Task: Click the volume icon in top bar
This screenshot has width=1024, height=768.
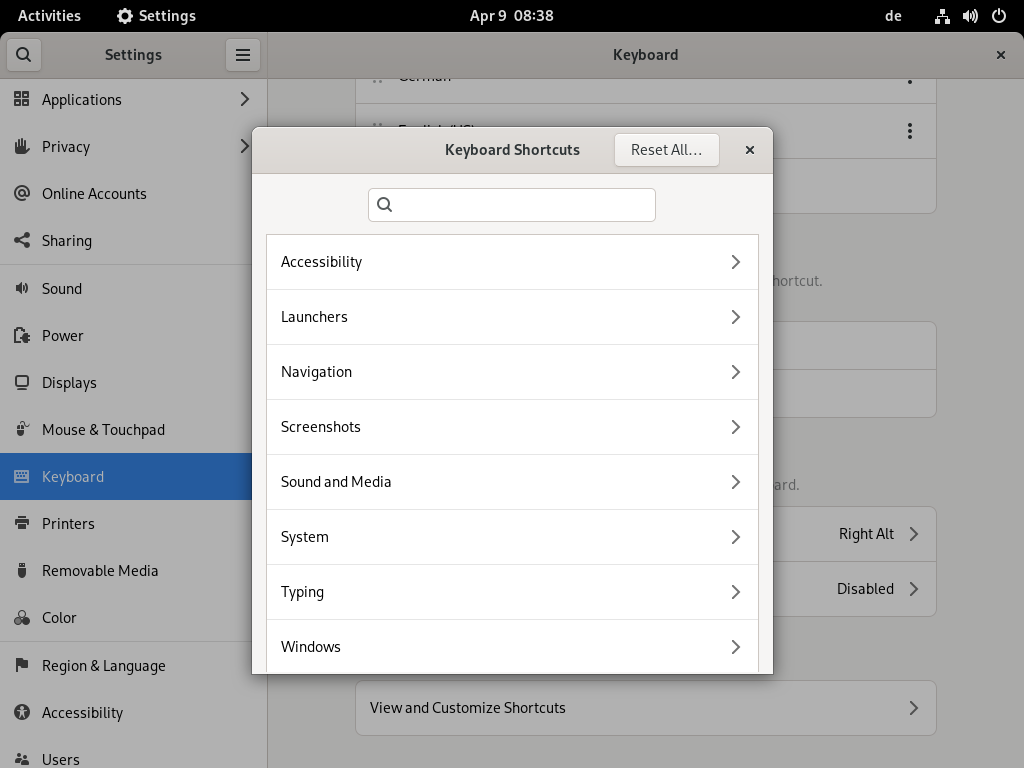Action: pos(970,16)
